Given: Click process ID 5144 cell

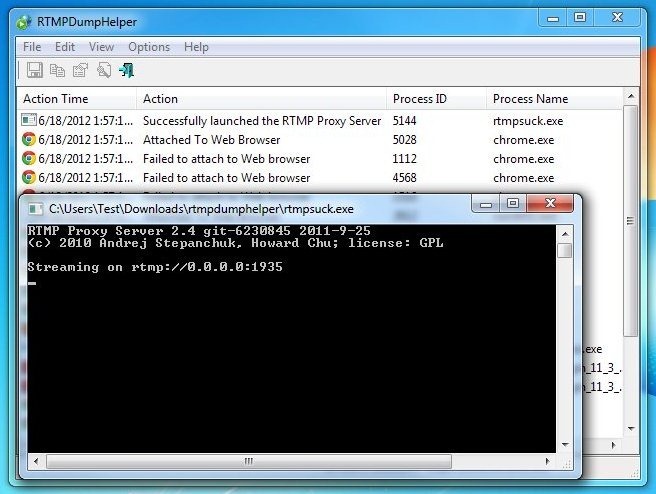Looking at the screenshot, I should (405, 121).
